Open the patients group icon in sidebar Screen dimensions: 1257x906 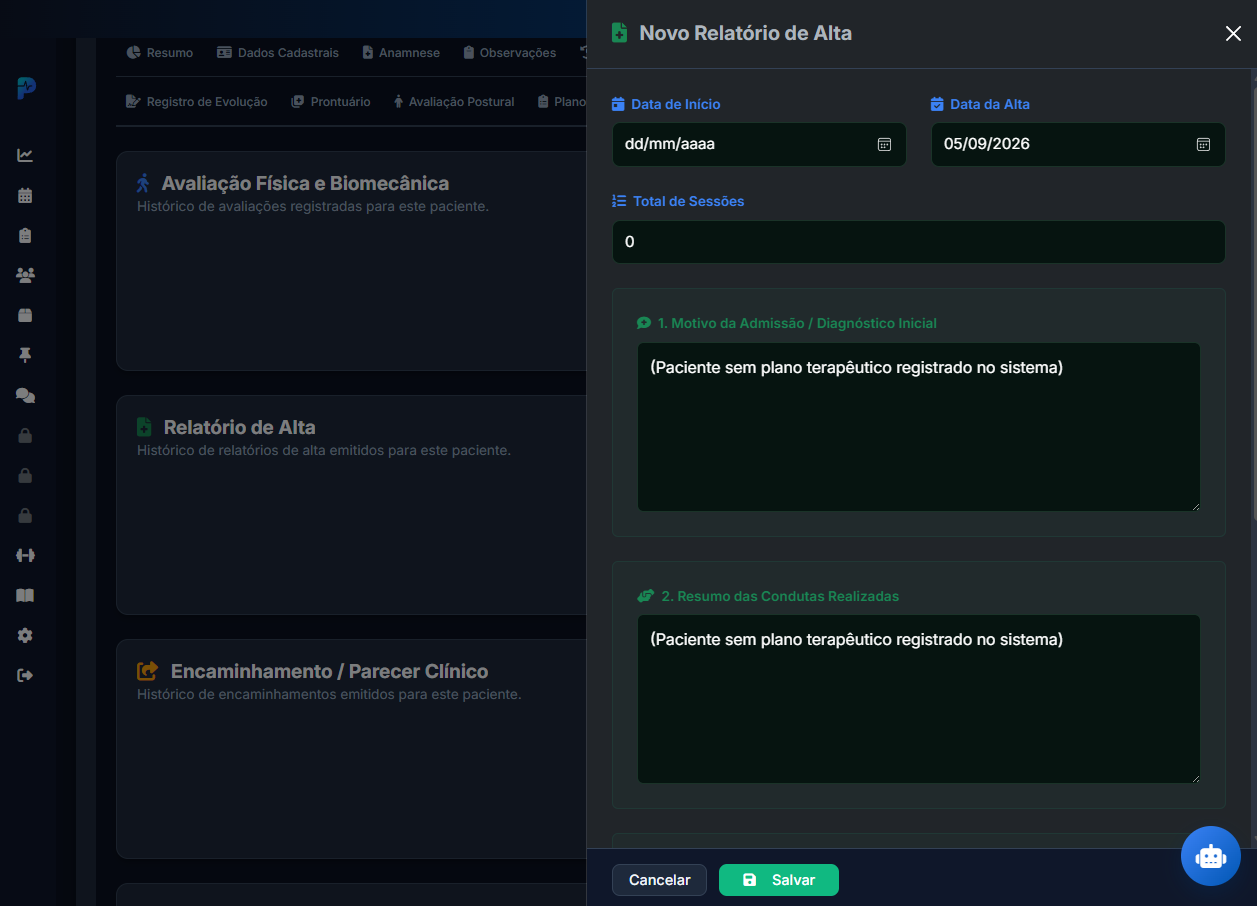click(25, 275)
